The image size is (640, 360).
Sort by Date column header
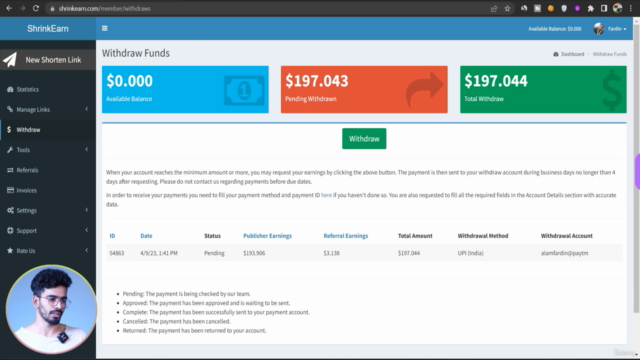point(146,236)
